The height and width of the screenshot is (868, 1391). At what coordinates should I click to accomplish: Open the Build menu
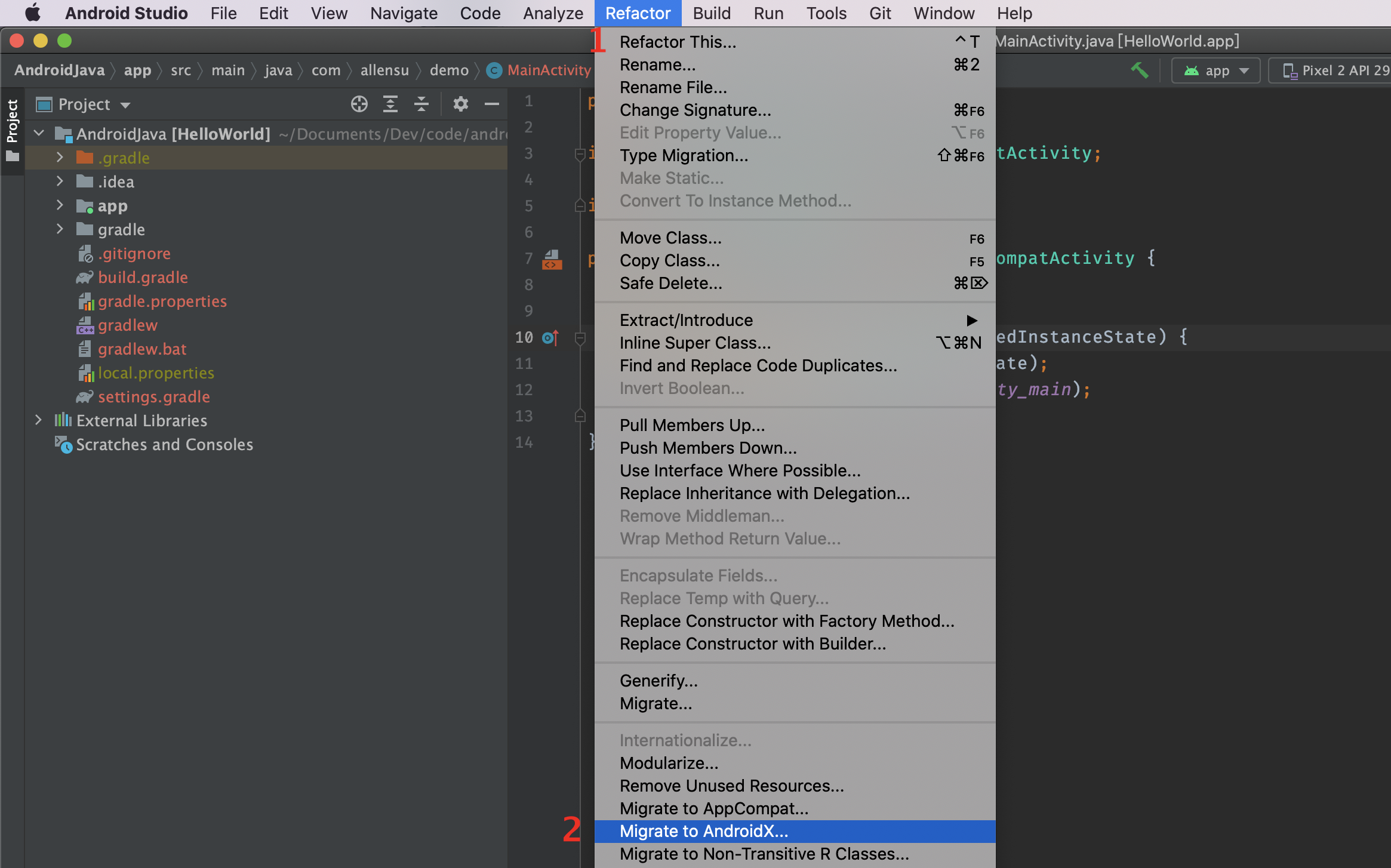[711, 13]
